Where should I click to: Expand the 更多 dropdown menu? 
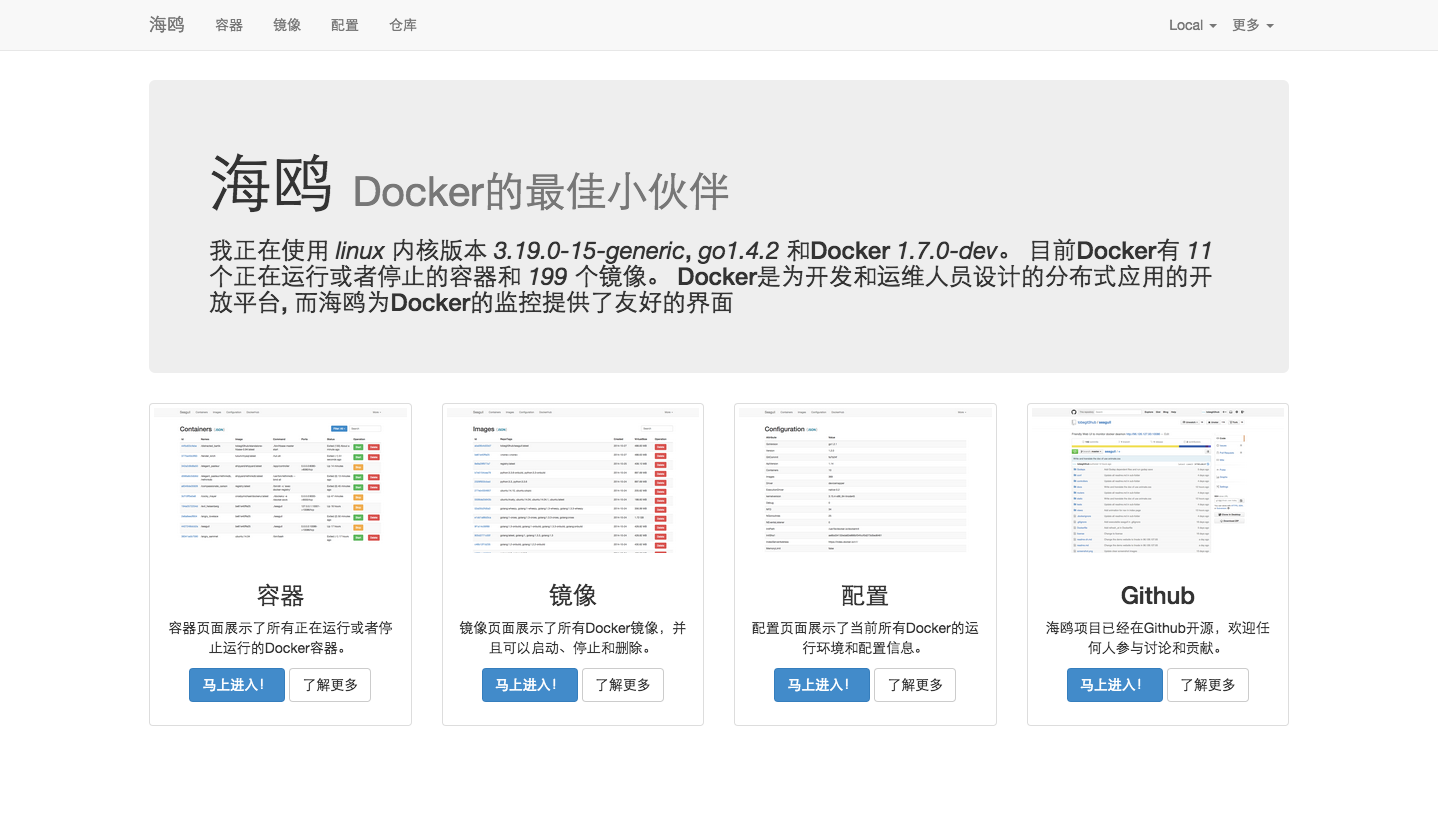click(1253, 25)
